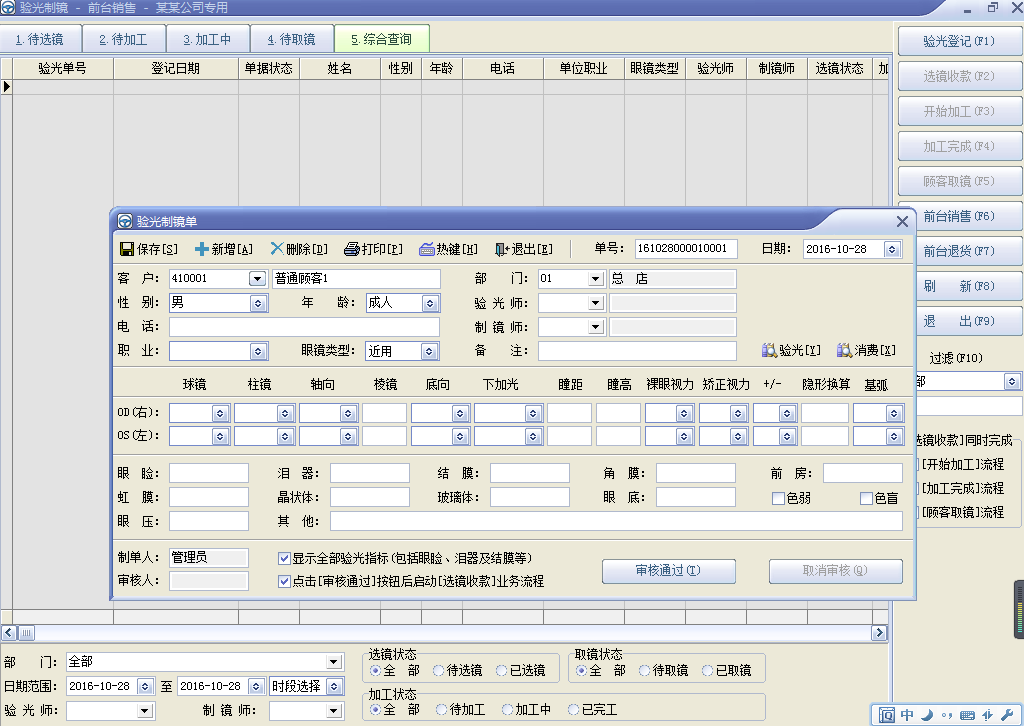Click the Exit [E] door icon

(502, 249)
